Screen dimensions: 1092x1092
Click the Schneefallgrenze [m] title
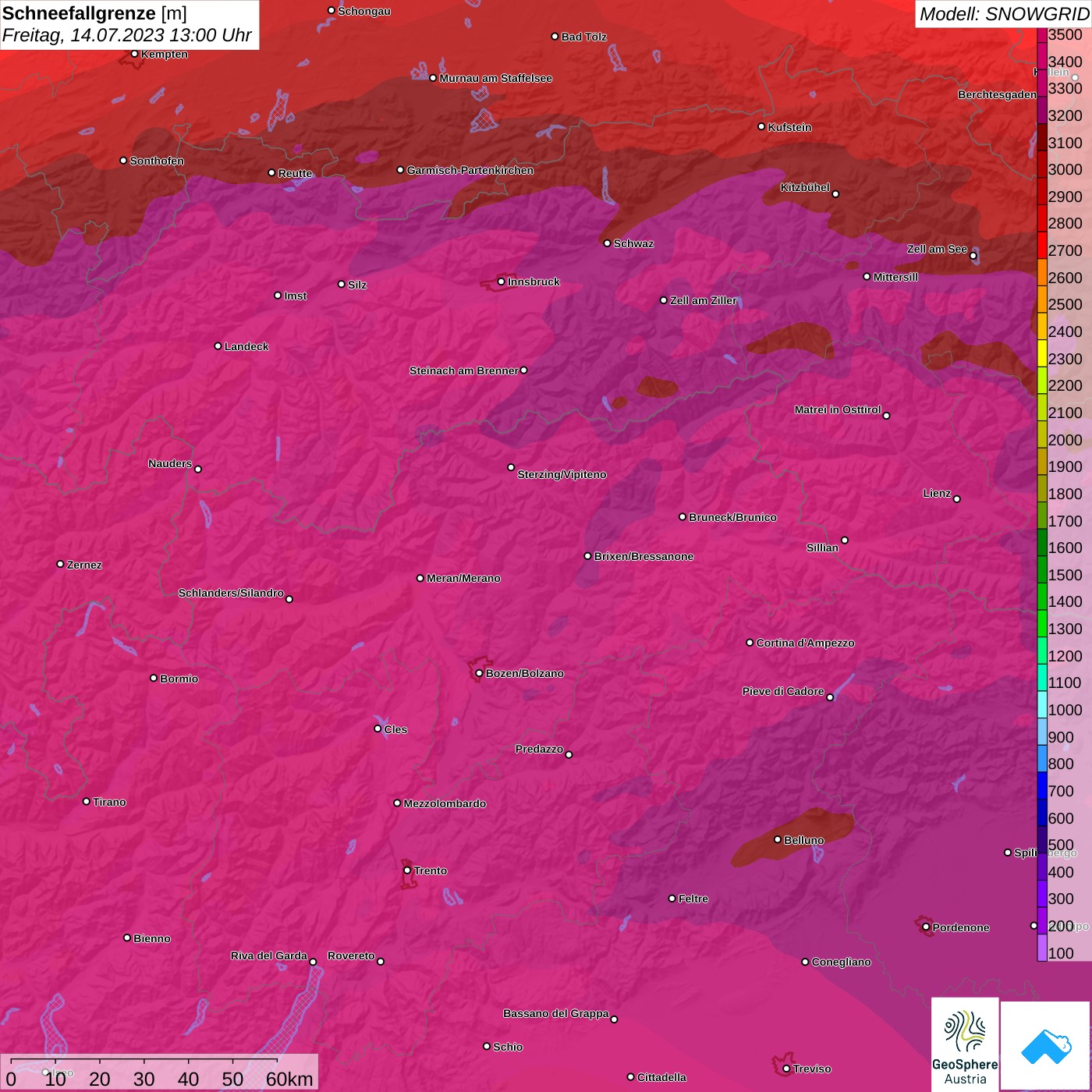click(x=94, y=14)
